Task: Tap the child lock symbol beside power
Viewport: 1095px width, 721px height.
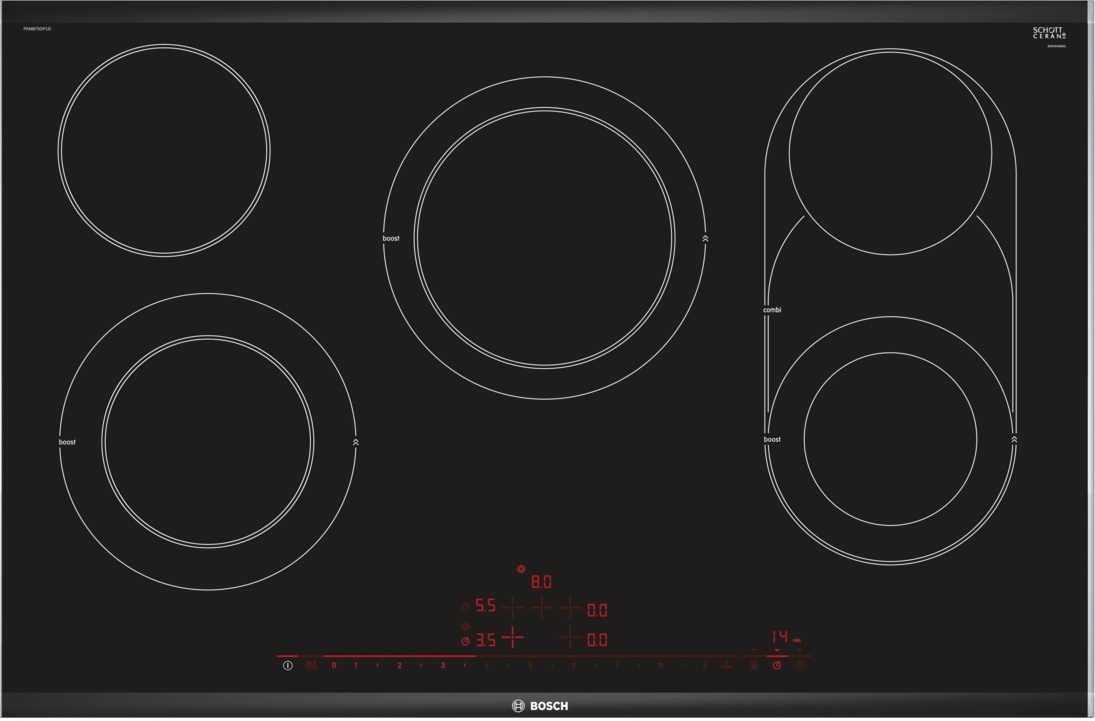Action: pyautogui.click(x=311, y=666)
